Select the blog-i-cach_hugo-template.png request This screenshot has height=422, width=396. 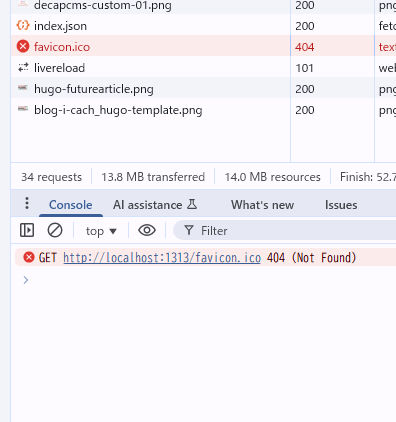click(x=150, y=110)
